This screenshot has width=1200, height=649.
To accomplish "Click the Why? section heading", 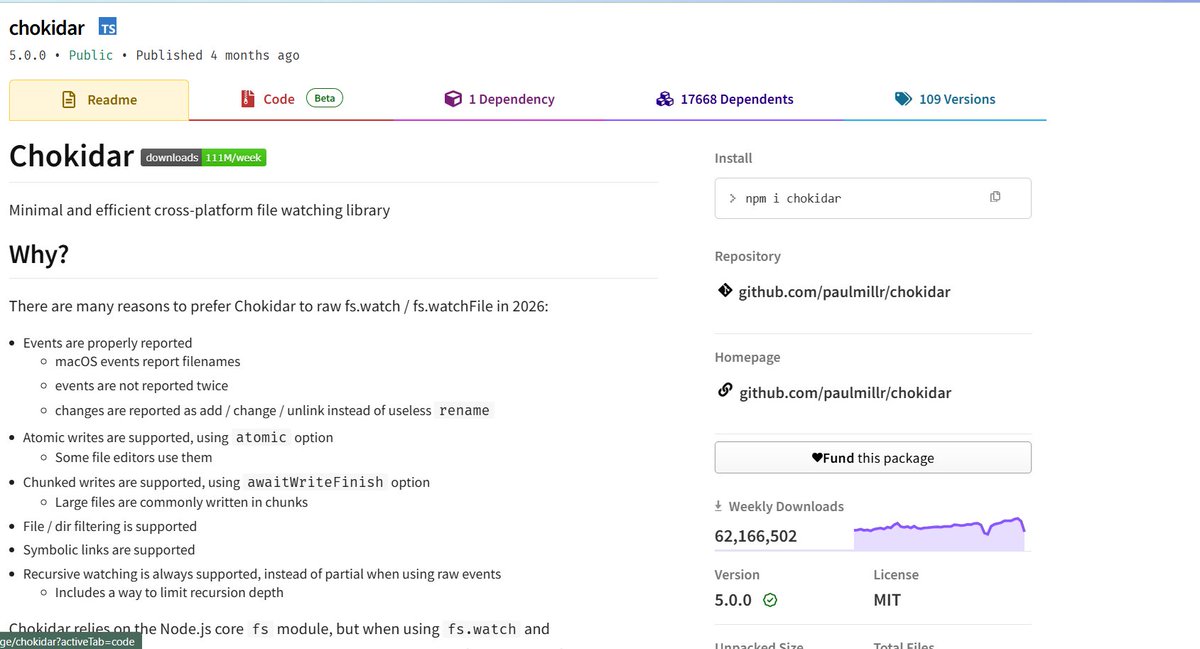I will (x=39, y=254).
